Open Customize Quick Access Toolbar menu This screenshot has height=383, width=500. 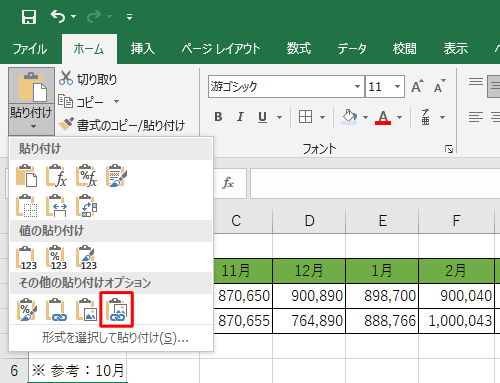tap(129, 17)
